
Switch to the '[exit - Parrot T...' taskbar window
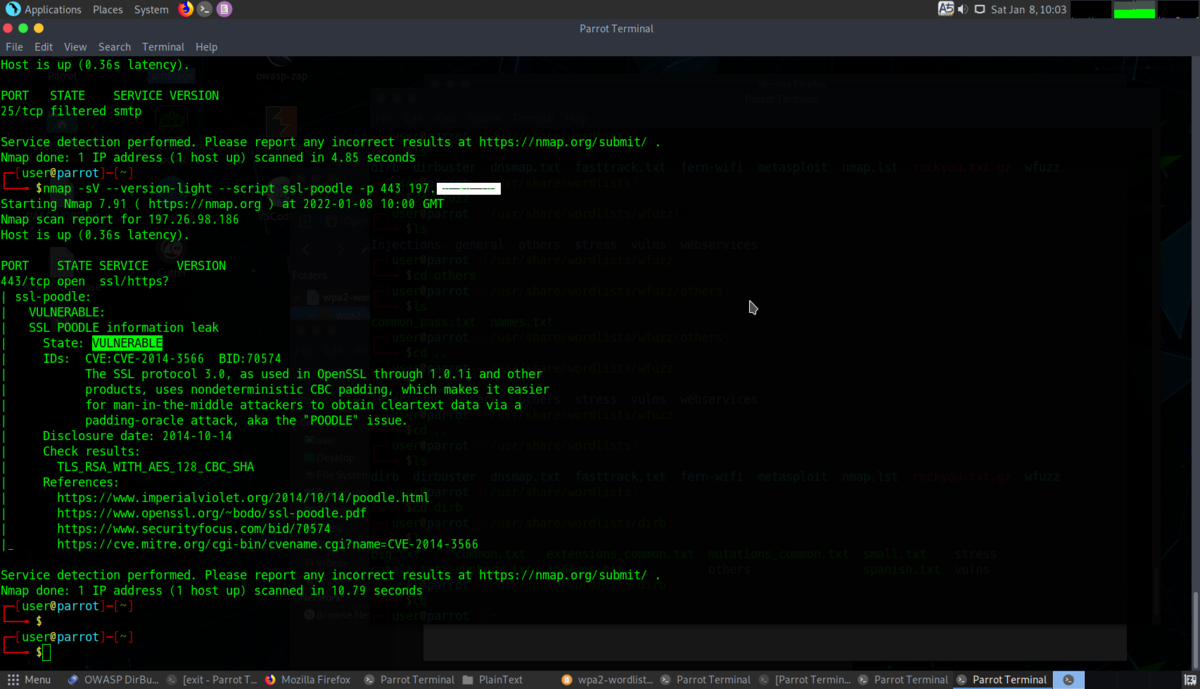pyautogui.click(x=212, y=680)
